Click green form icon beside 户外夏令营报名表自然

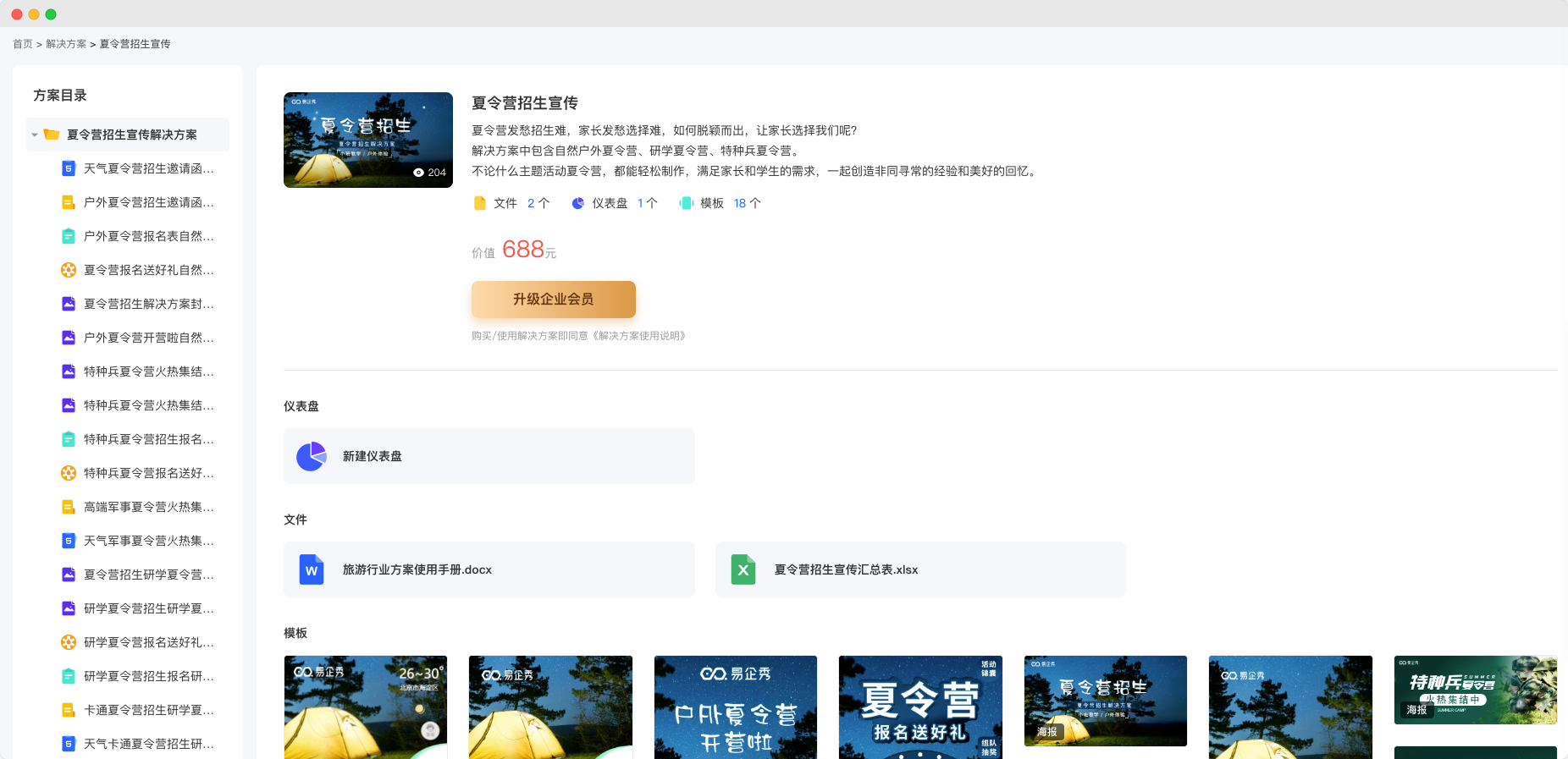(x=69, y=236)
